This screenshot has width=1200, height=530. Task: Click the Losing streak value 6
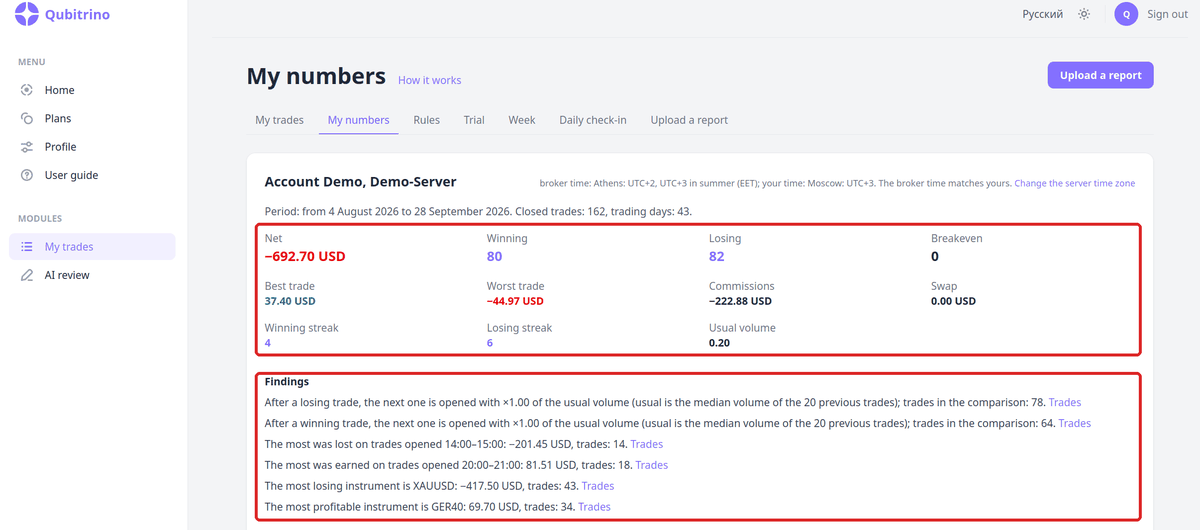pos(490,343)
